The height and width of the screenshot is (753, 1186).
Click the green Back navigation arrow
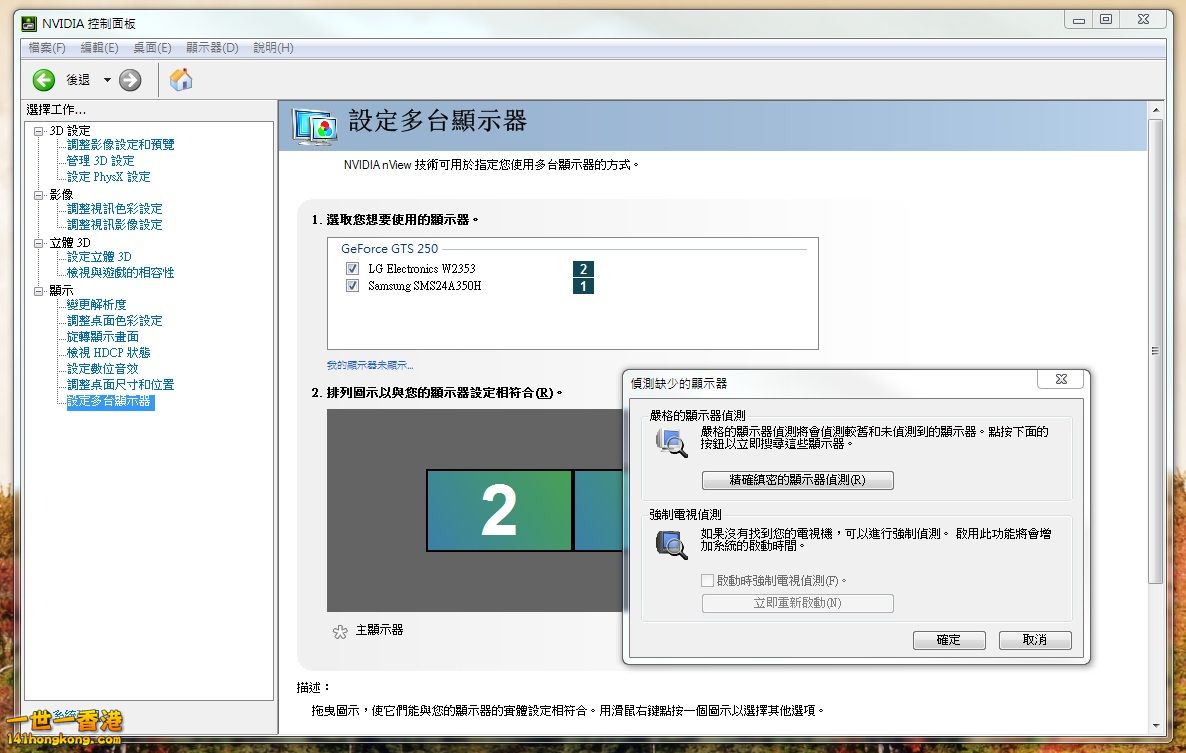pos(44,79)
